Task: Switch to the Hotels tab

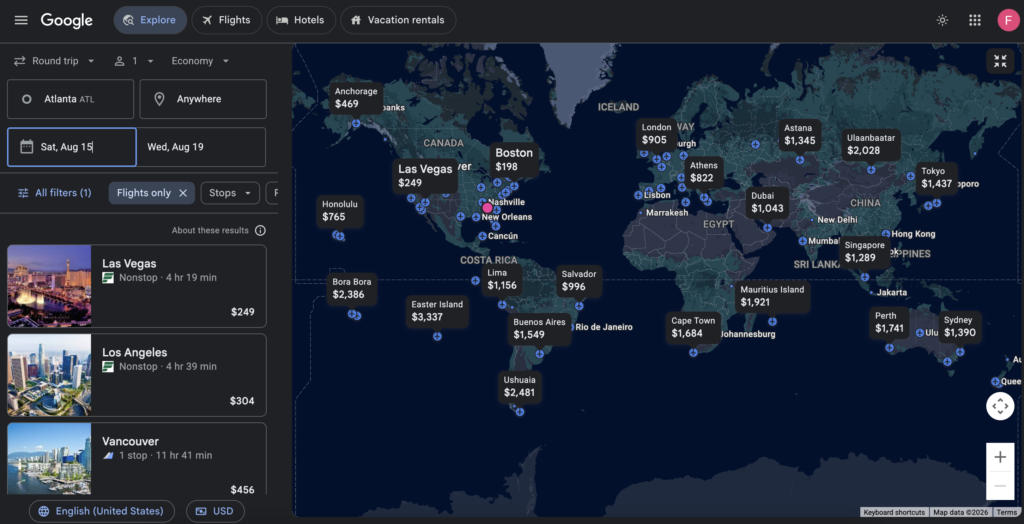Action: 301,20
